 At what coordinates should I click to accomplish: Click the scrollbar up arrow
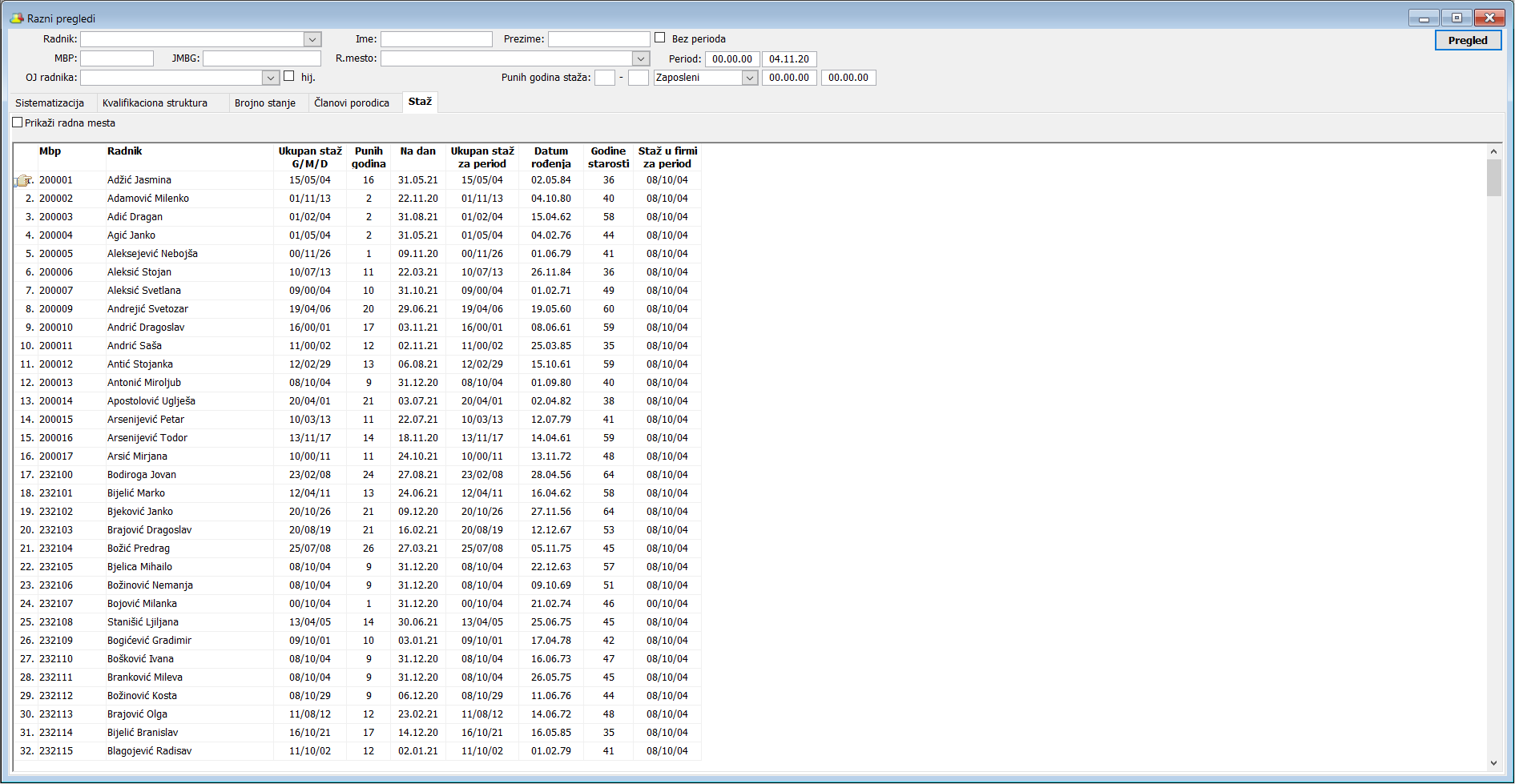point(1493,151)
